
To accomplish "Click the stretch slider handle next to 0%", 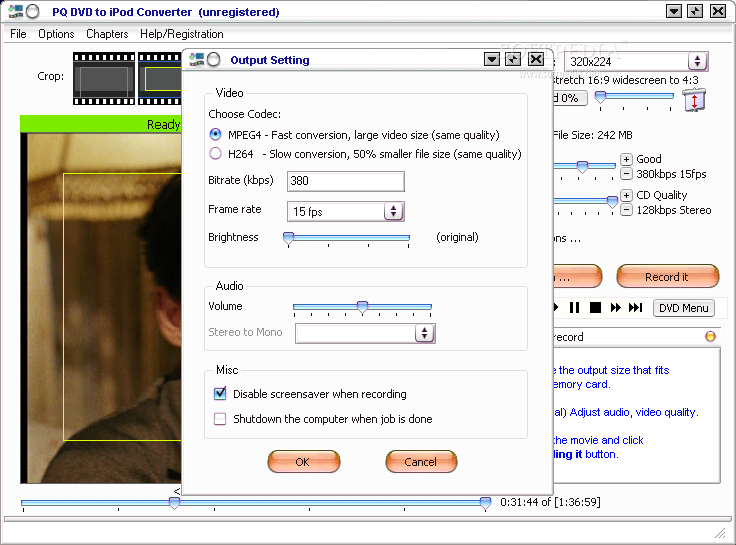I will (x=600, y=97).
